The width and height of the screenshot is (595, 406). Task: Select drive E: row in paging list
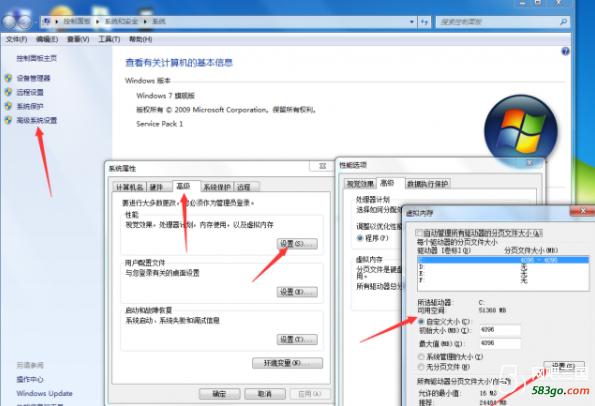tap(503, 274)
